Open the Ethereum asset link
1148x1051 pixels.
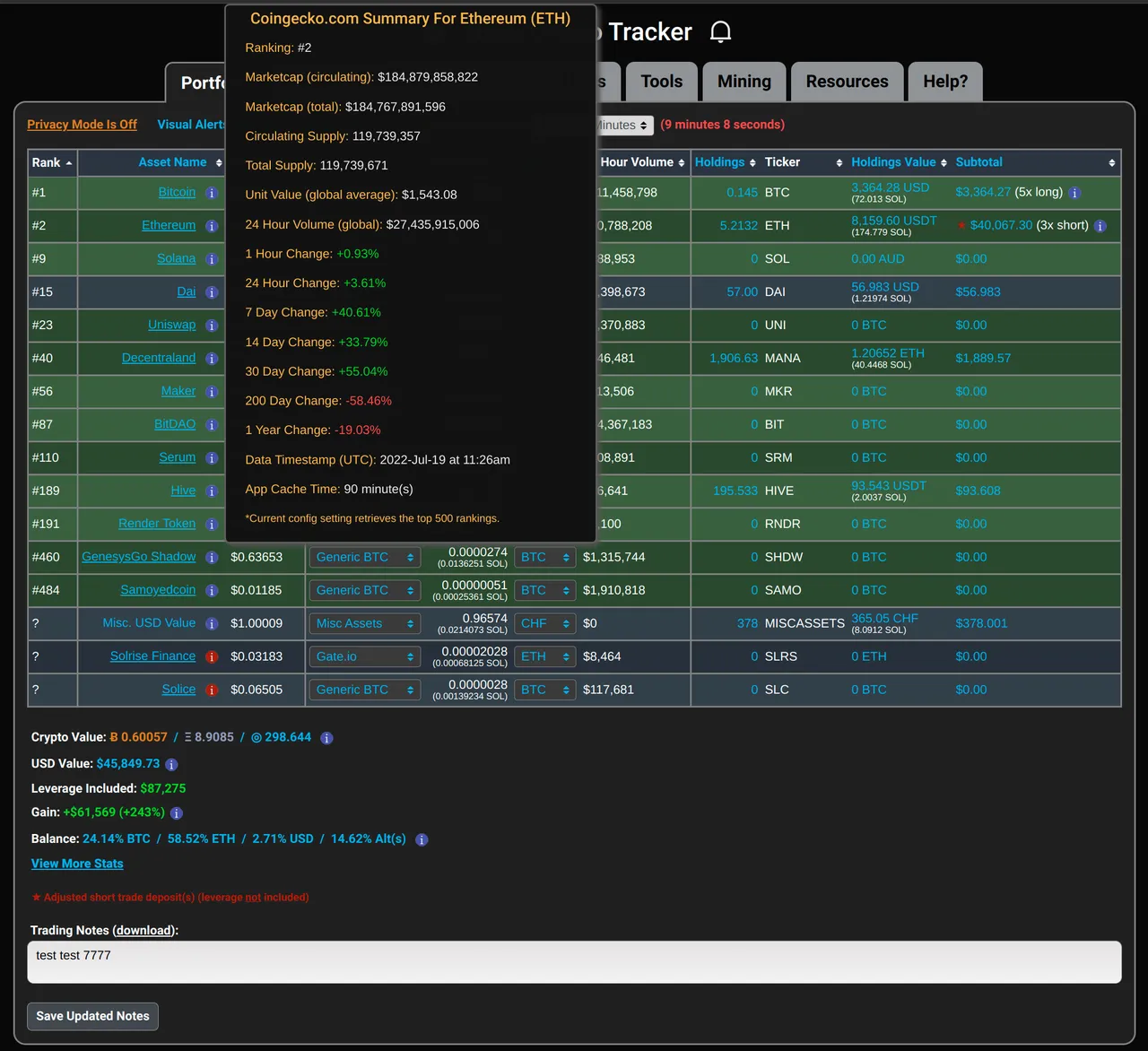click(169, 226)
